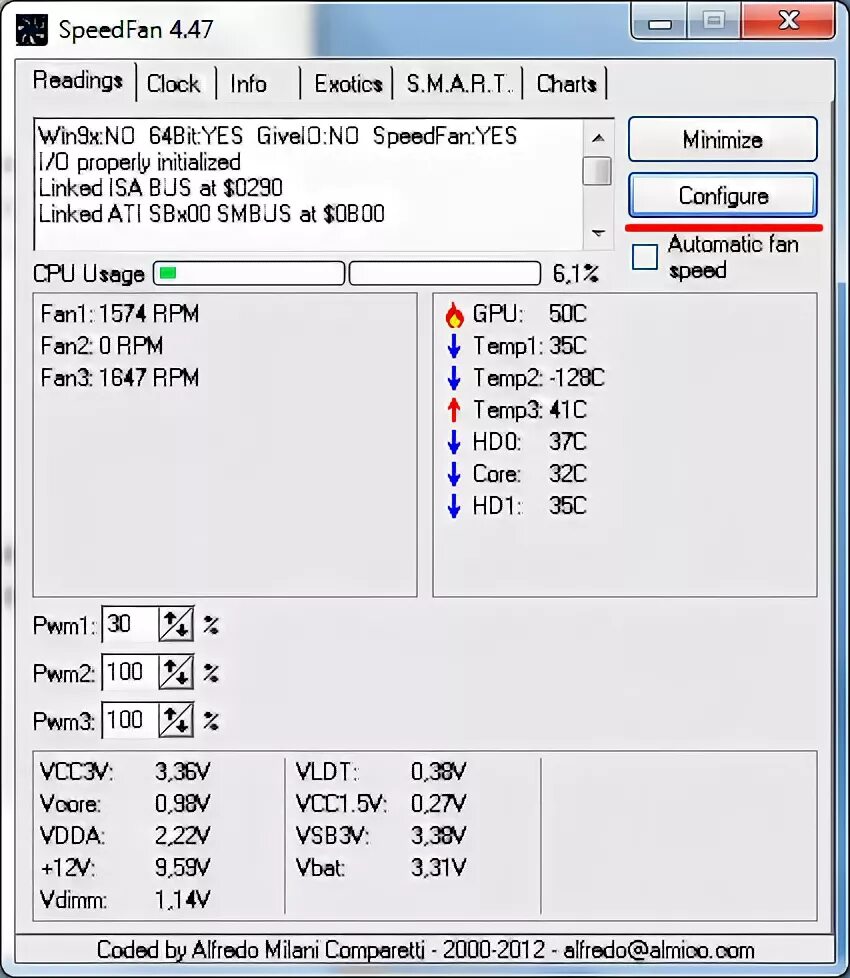The width and height of the screenshot is (850, 978).
Task: Click the Vbat 3,31V voltage reading
Action: (381, 868)
